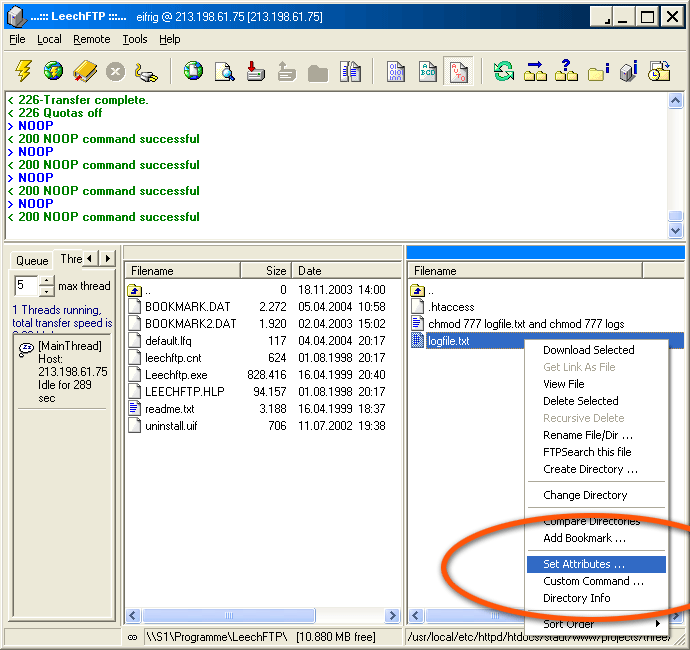
Task: Click the folders with question mark icon
Action: [566, 70]
